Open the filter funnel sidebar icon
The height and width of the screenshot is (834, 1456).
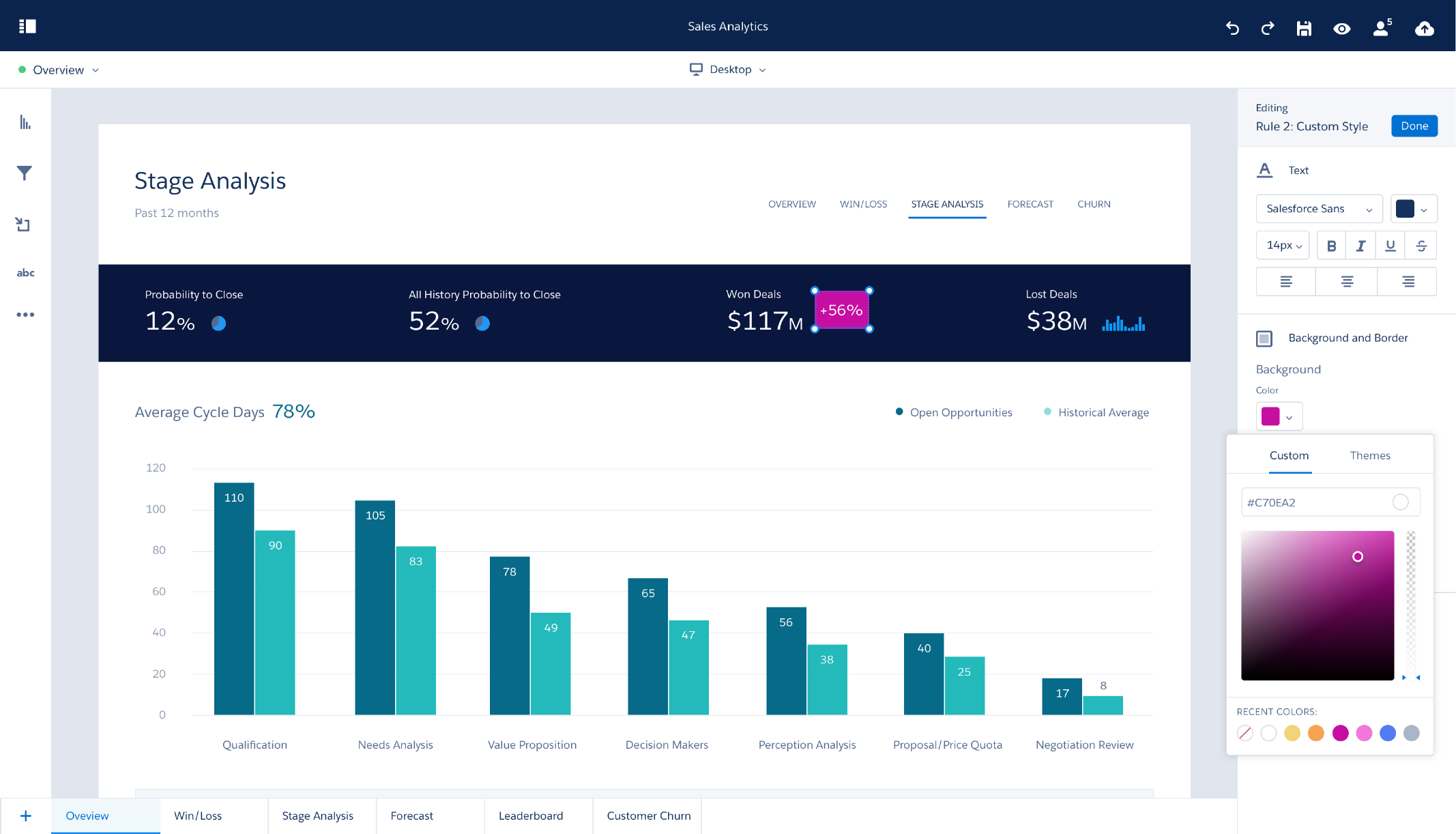pos(25,173)
